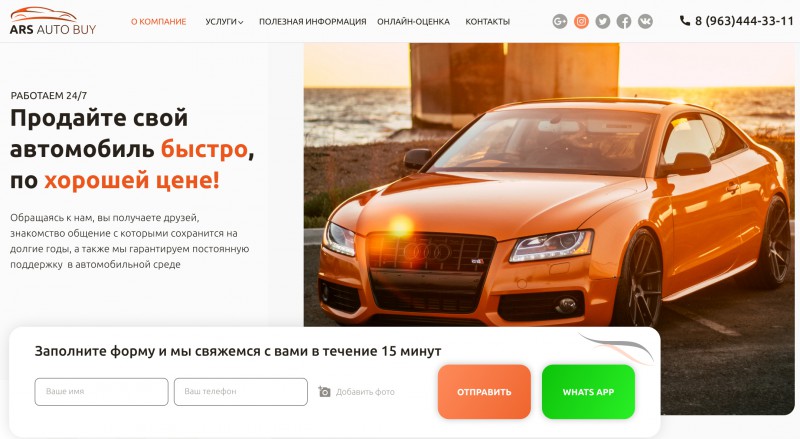Open the orange Instagram icon
800x439 pixels.
(x=581, y=21)
